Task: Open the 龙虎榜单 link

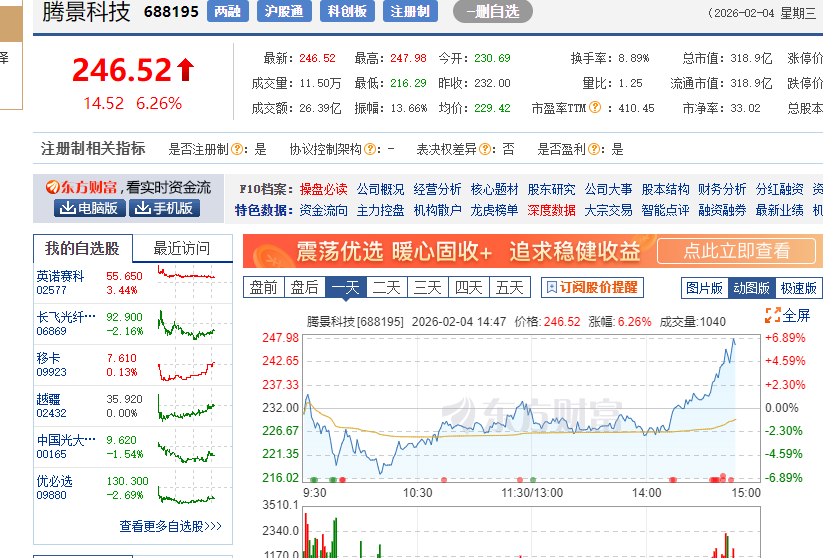Action: pos(494,210)
